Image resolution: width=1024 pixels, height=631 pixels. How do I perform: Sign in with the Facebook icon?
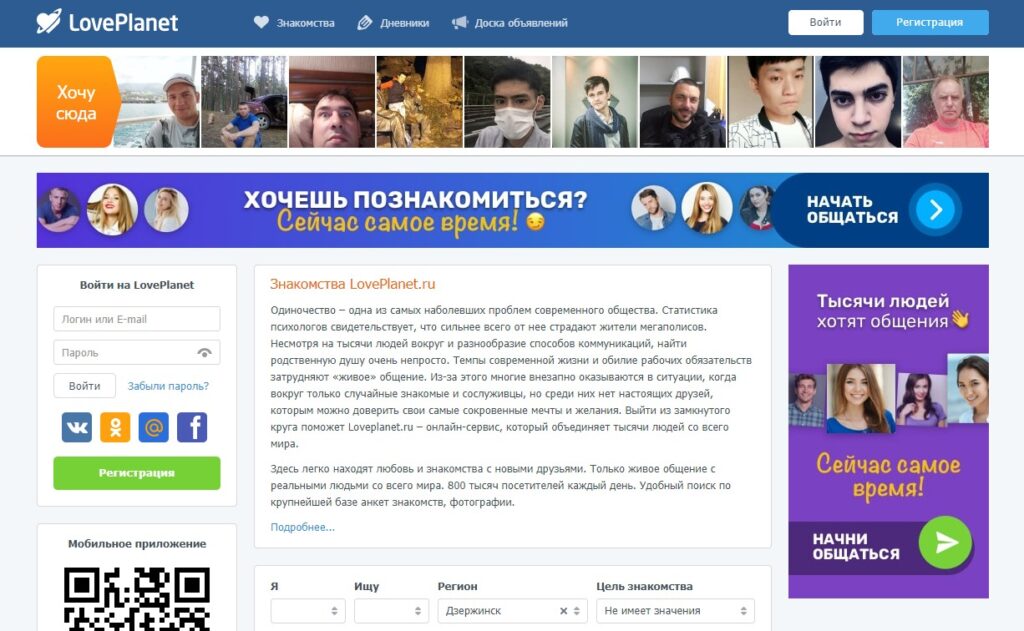point(192,427)
